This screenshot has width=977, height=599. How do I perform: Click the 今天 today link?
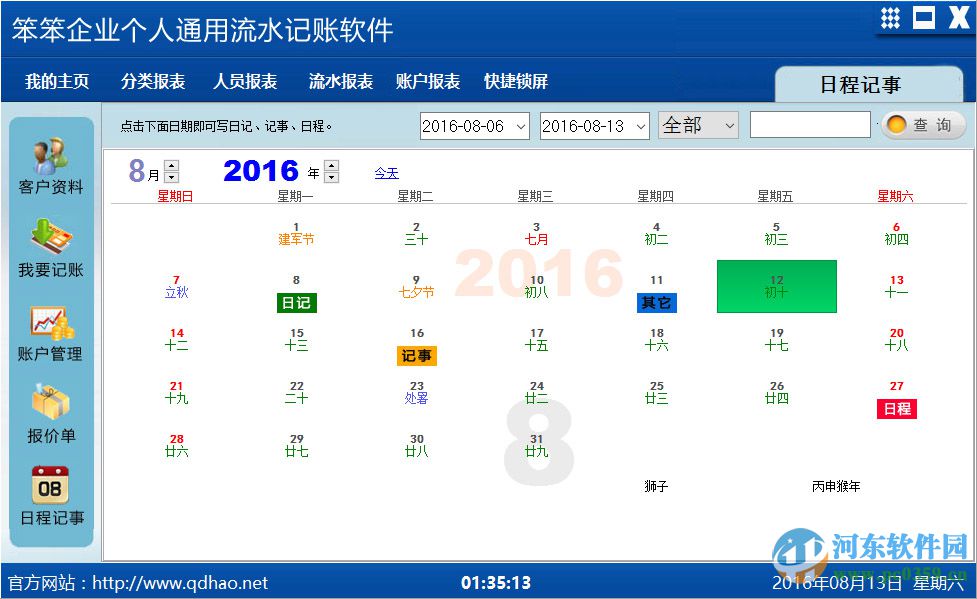pos(386,173)
